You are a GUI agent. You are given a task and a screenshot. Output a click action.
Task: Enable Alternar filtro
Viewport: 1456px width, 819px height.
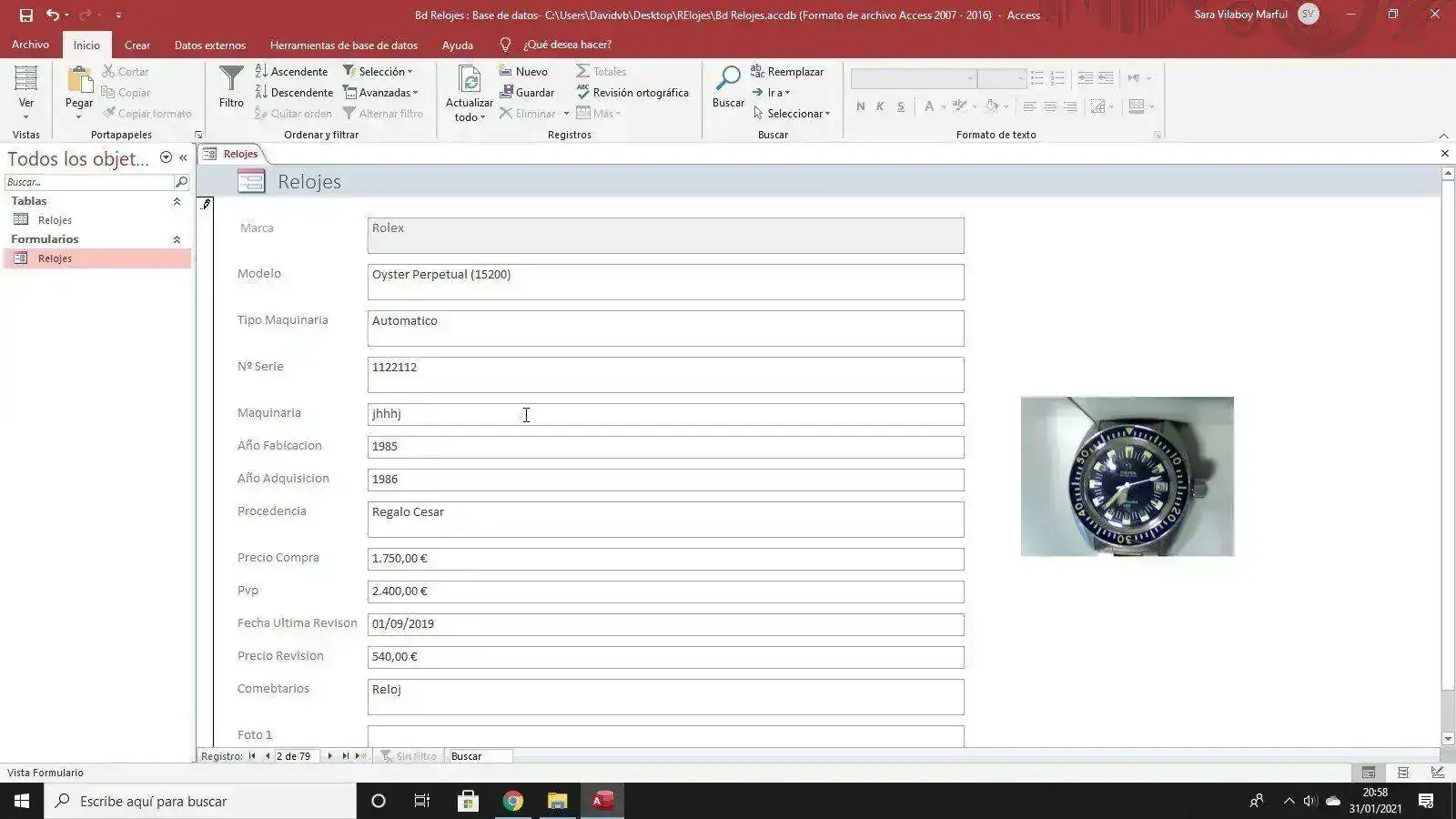click(384, 113)
